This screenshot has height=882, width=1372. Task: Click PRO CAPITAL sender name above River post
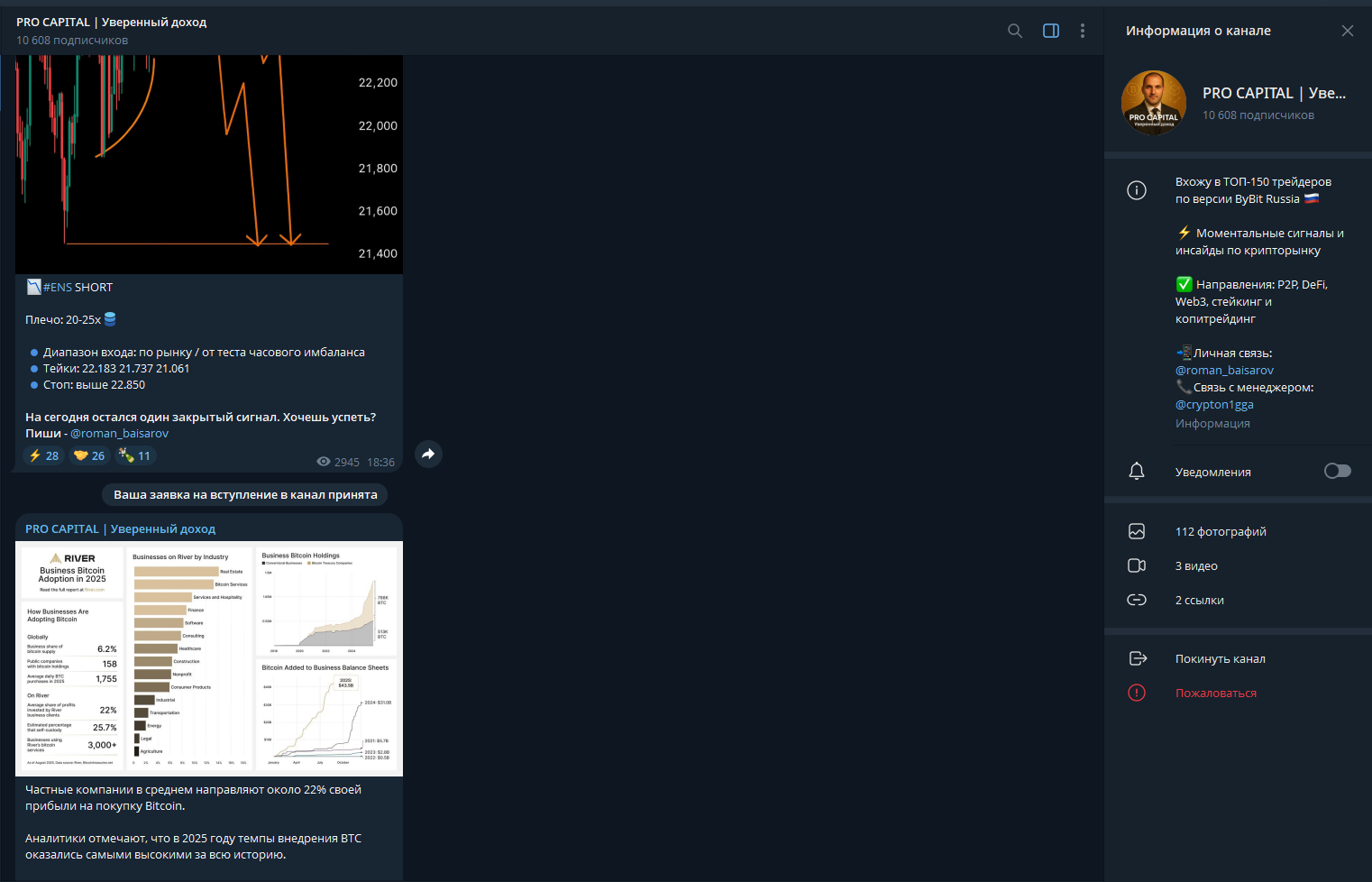(120, 528)
